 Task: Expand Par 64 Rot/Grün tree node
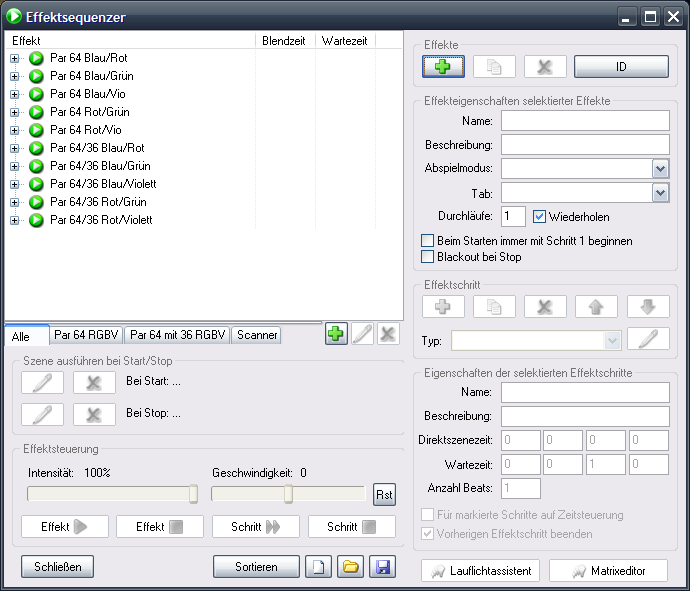point(15,112)
